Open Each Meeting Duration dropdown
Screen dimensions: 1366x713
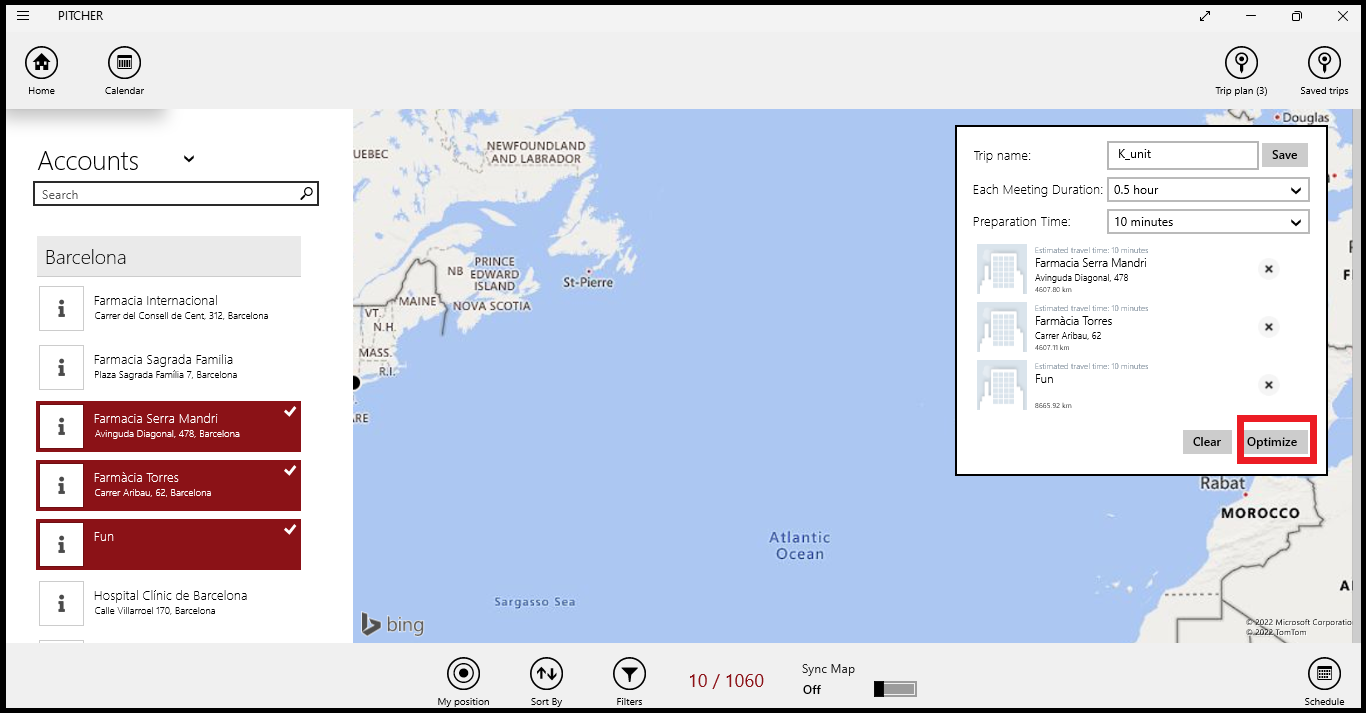point(1207,190)
